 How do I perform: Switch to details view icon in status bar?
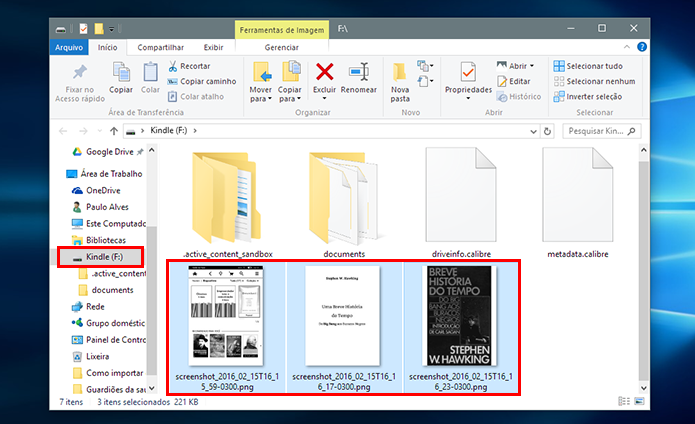tap(624, 401)
